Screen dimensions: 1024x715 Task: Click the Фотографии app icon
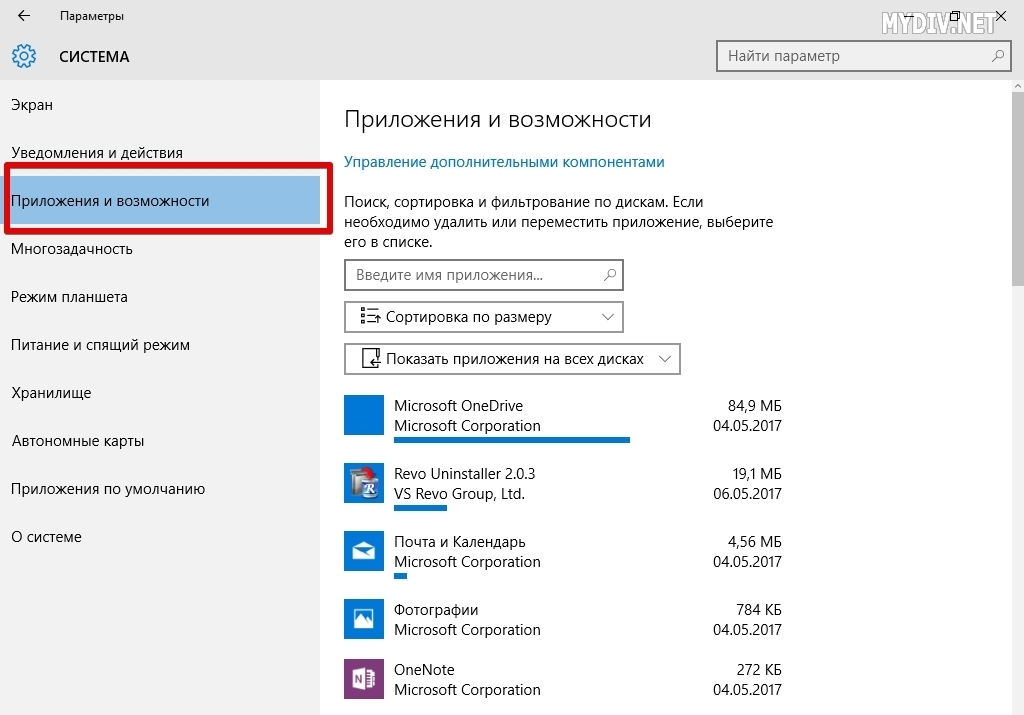pyautogui.click(x=364, y=619)
